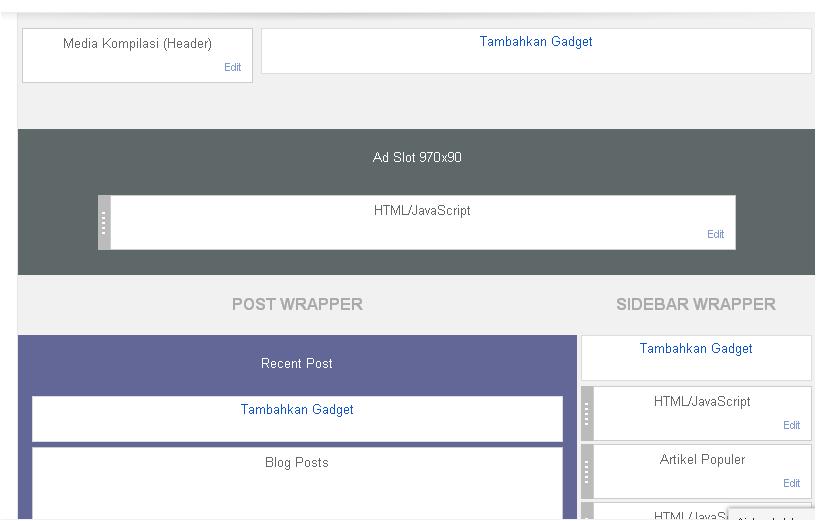Click the sidebar HTML/JavaScript gadget drag handle
The height and width of the screenshot is (521, 816).
tap(587, 413)
